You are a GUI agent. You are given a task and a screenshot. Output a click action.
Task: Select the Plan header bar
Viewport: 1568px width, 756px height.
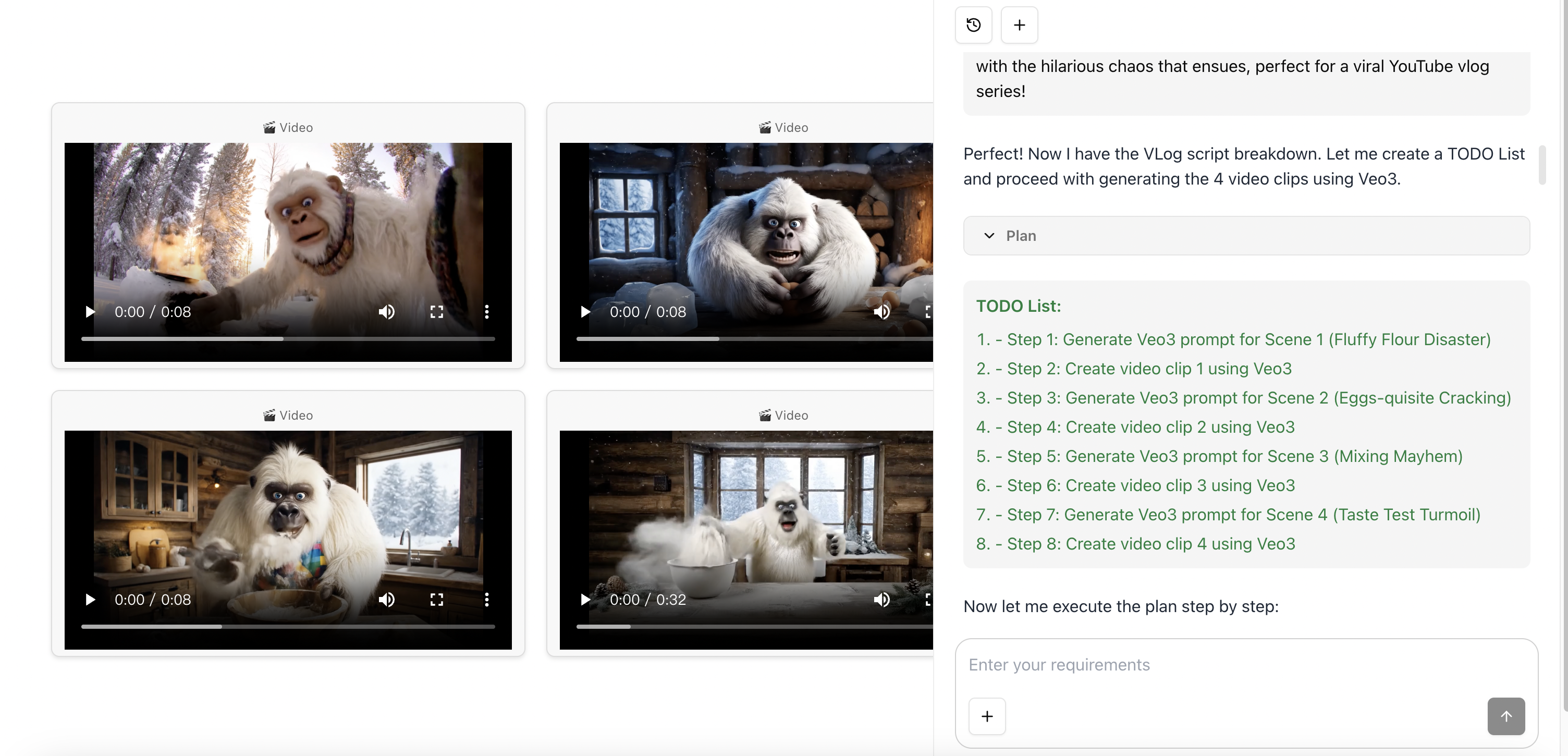point(1246,236)
